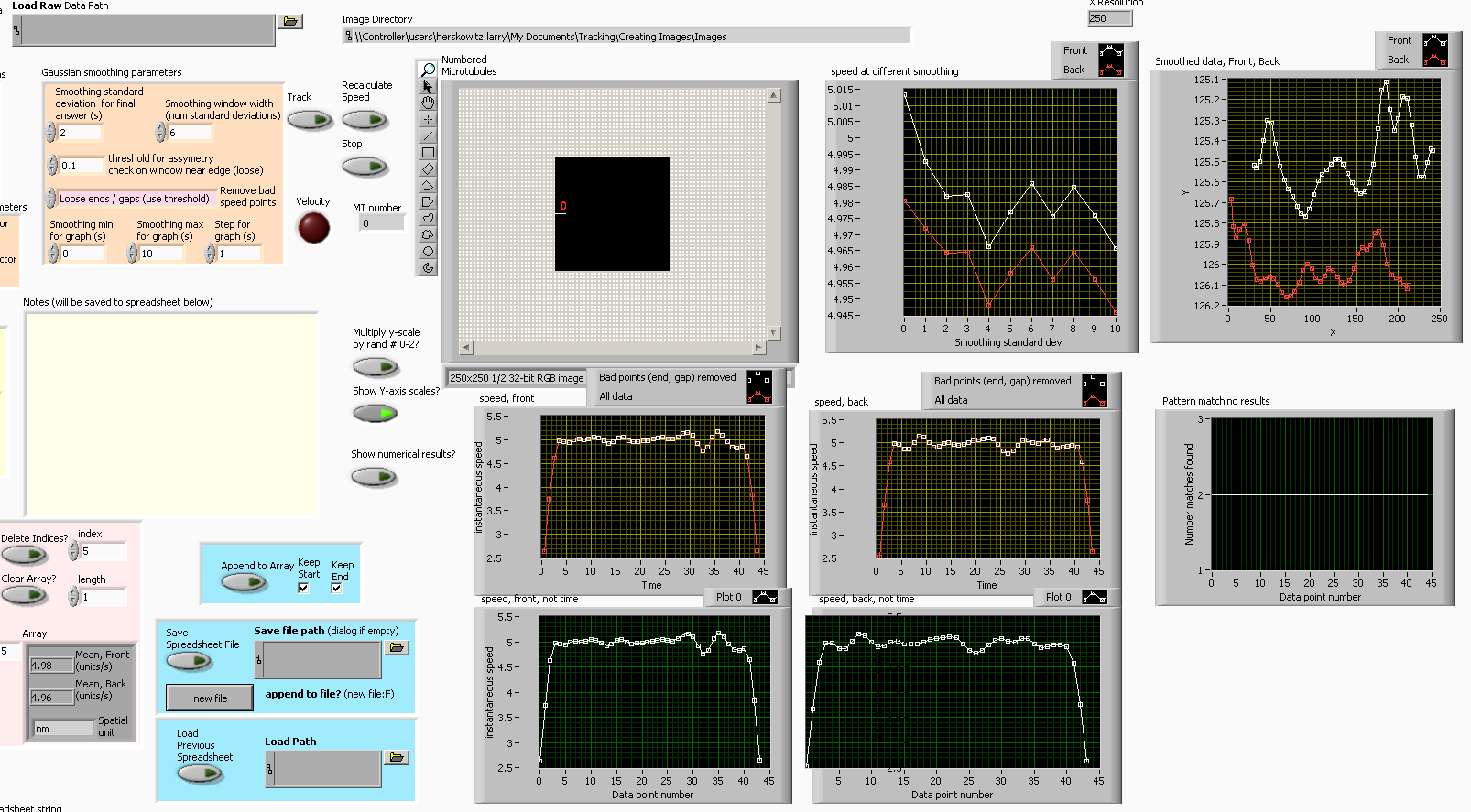Click stepper for Smoothing standard deviation value
Image resolution: width=1471 pixels, height=812 pixels.
tap(50, 133)
